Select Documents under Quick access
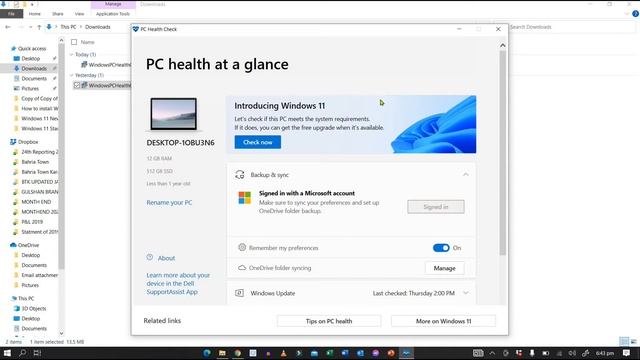Screen dimensions: 640x360 [34, 78]
